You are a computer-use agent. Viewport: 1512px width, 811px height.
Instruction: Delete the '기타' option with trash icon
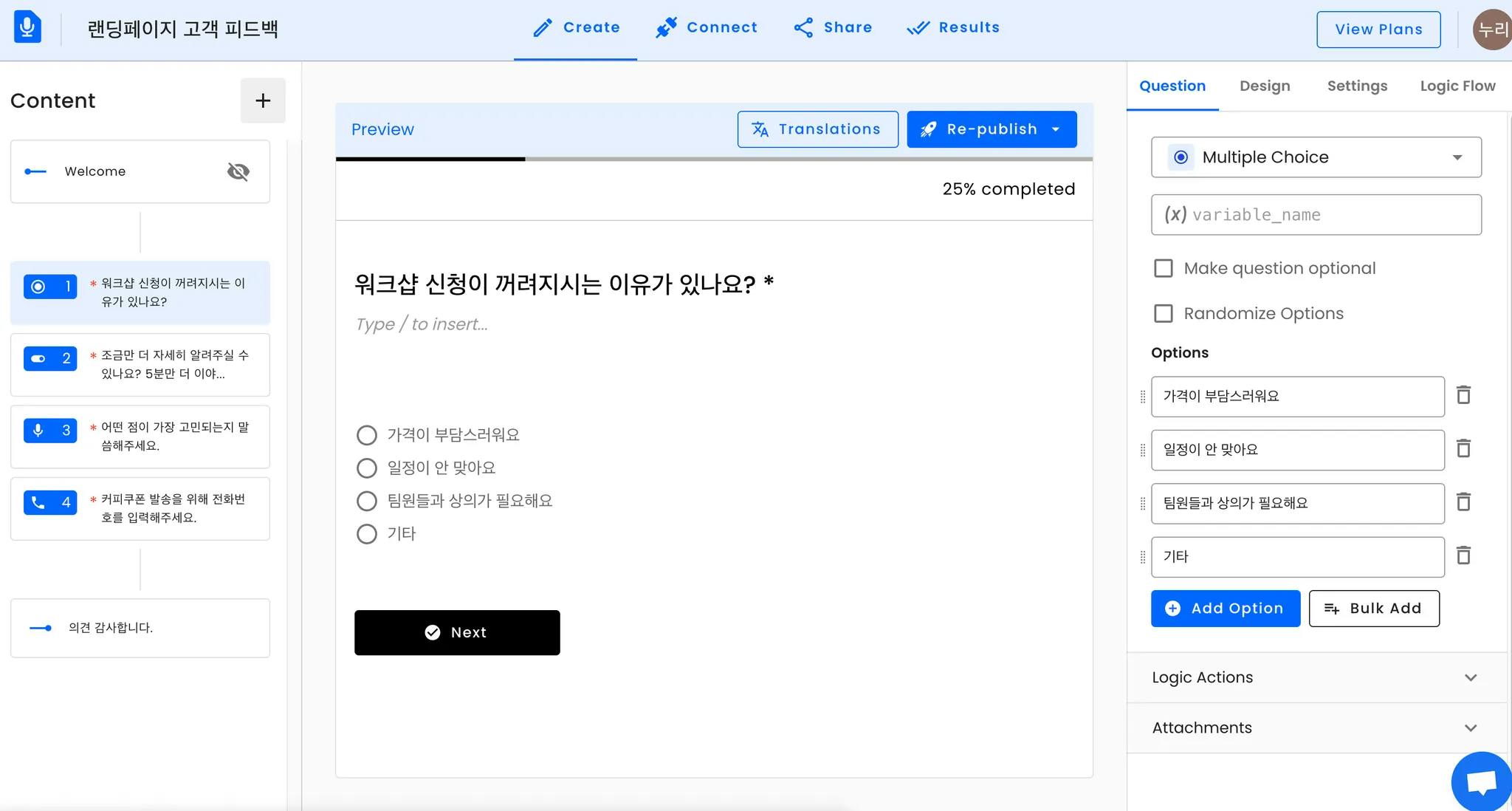[x=1463, y=555]
